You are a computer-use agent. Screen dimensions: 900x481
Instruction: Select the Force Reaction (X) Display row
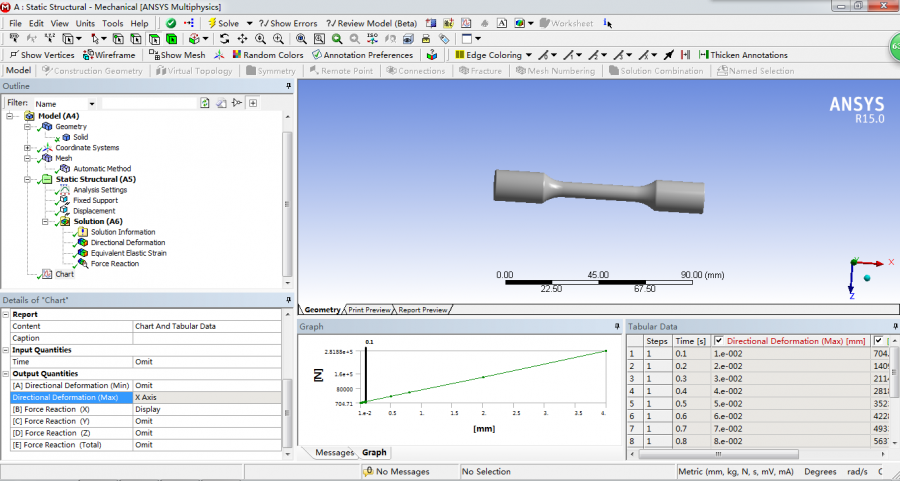tap(148, 408)
